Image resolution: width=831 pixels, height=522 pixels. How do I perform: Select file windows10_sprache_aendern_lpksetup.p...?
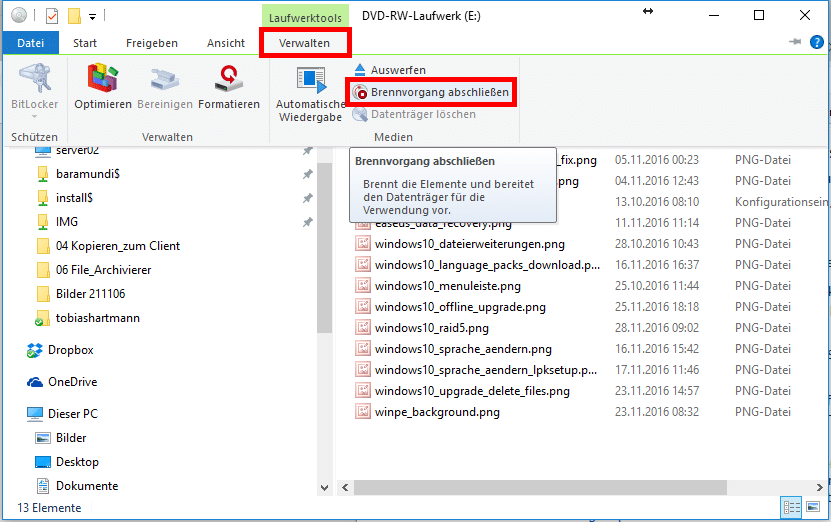(x=486, y=369)
